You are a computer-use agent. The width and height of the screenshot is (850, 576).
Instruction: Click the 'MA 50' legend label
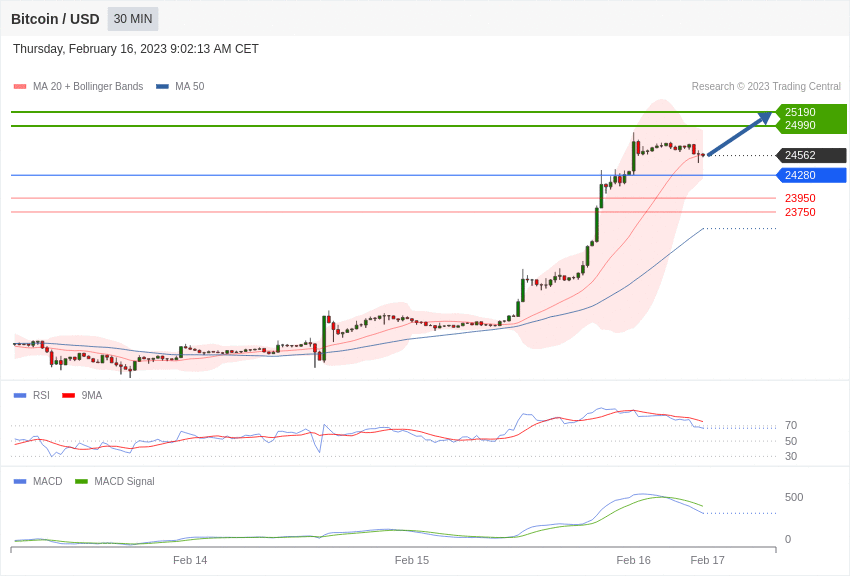pos(190,87)
